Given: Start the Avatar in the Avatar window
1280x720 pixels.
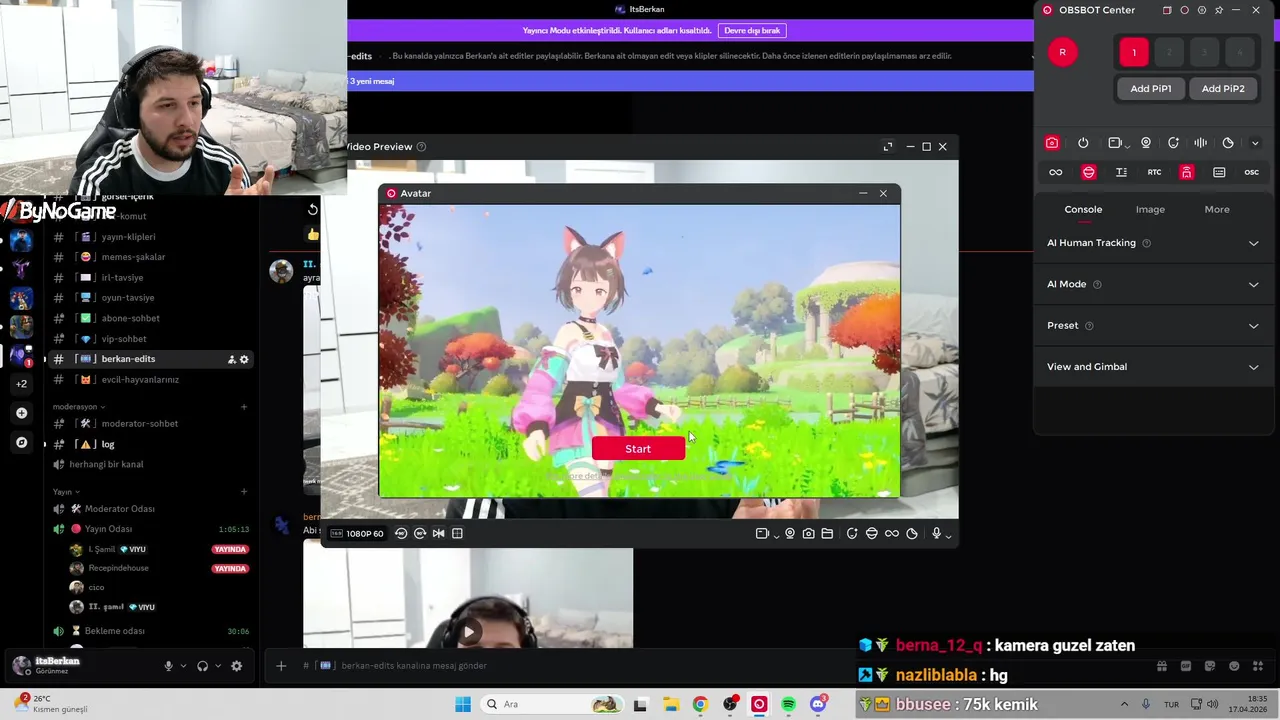Looking at the screenshot, I should point(638,449).
